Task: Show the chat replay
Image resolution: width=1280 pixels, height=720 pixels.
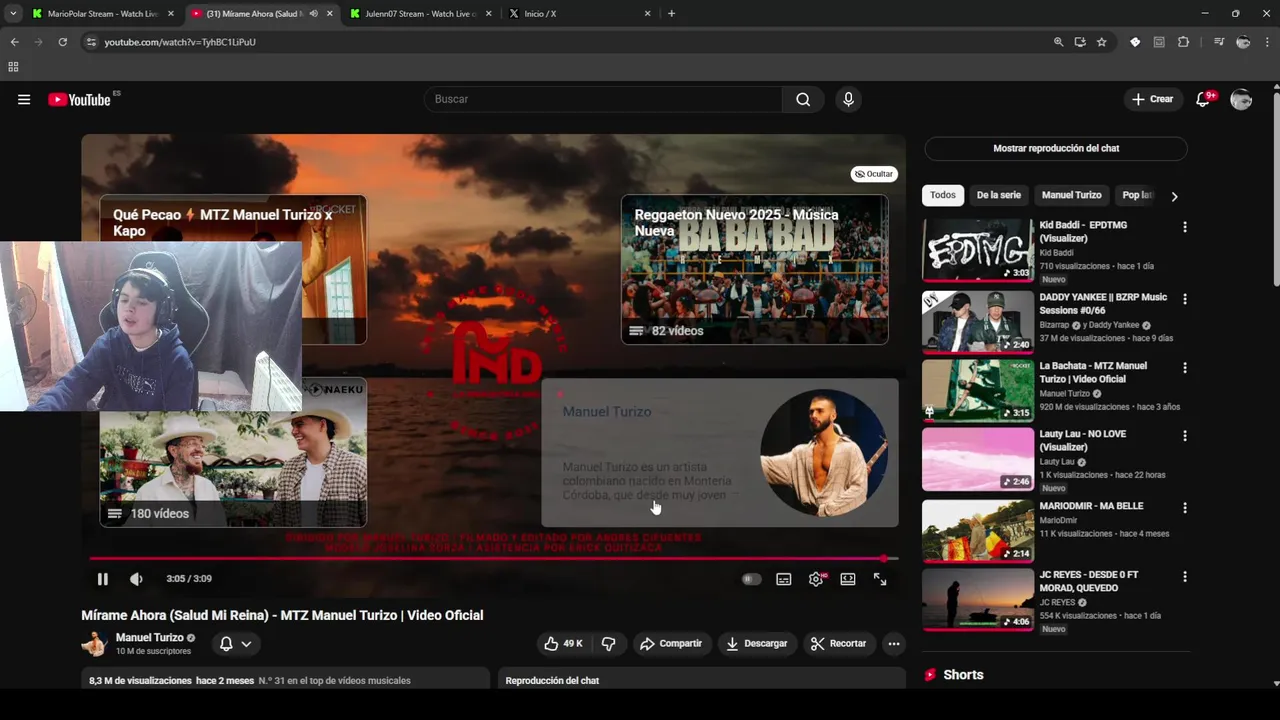Action: coord(1056,148)
